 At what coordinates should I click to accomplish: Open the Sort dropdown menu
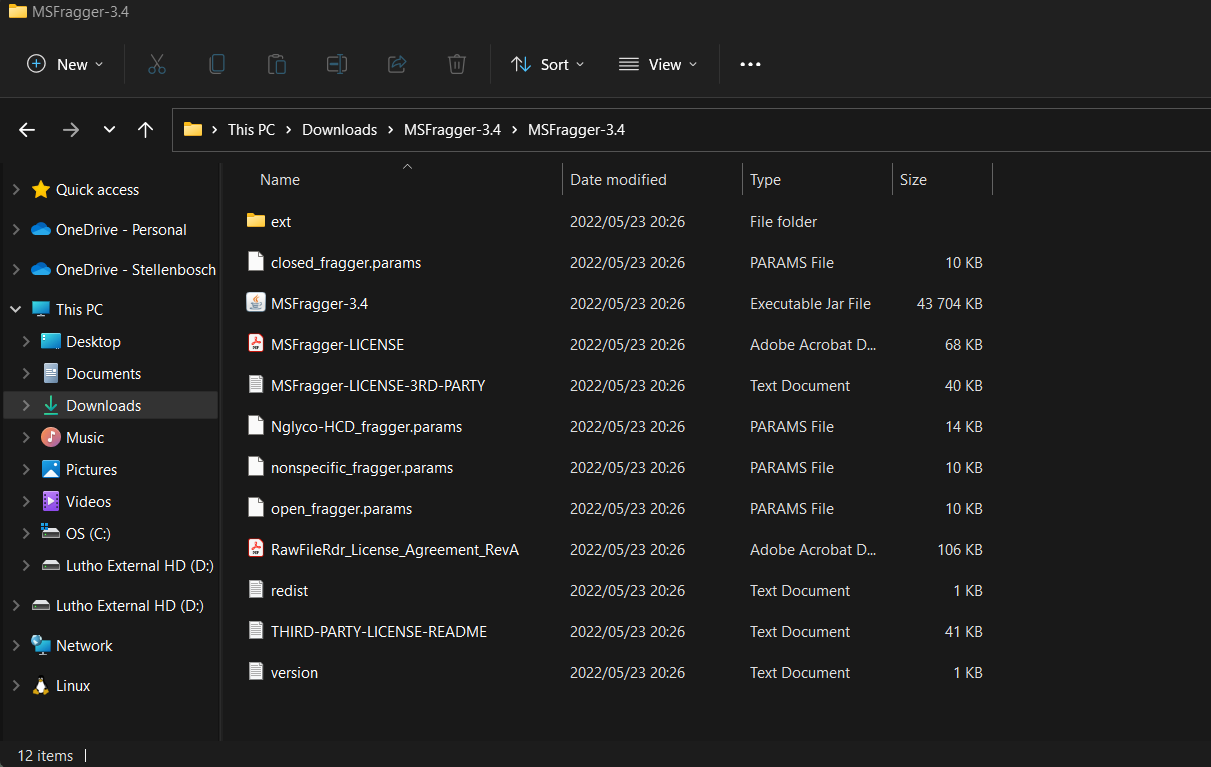tap(548, 64)
